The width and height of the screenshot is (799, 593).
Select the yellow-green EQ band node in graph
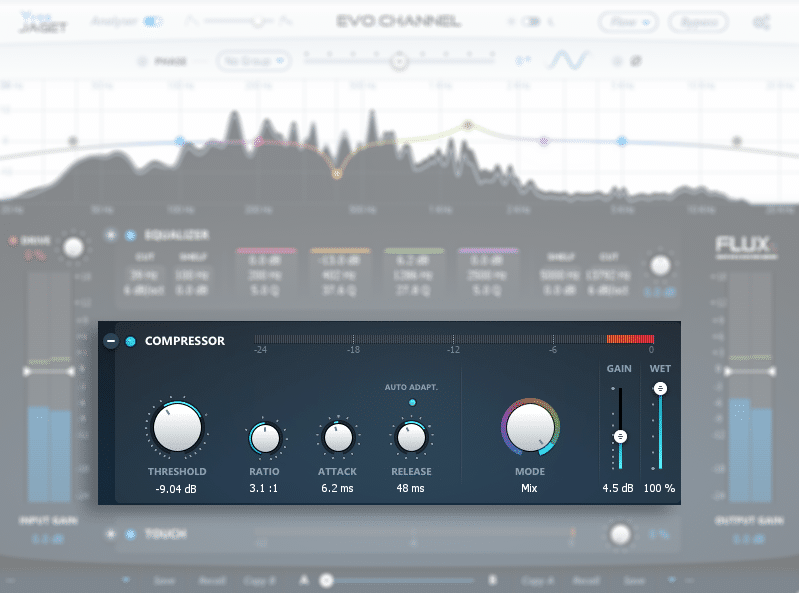point(468,125)
